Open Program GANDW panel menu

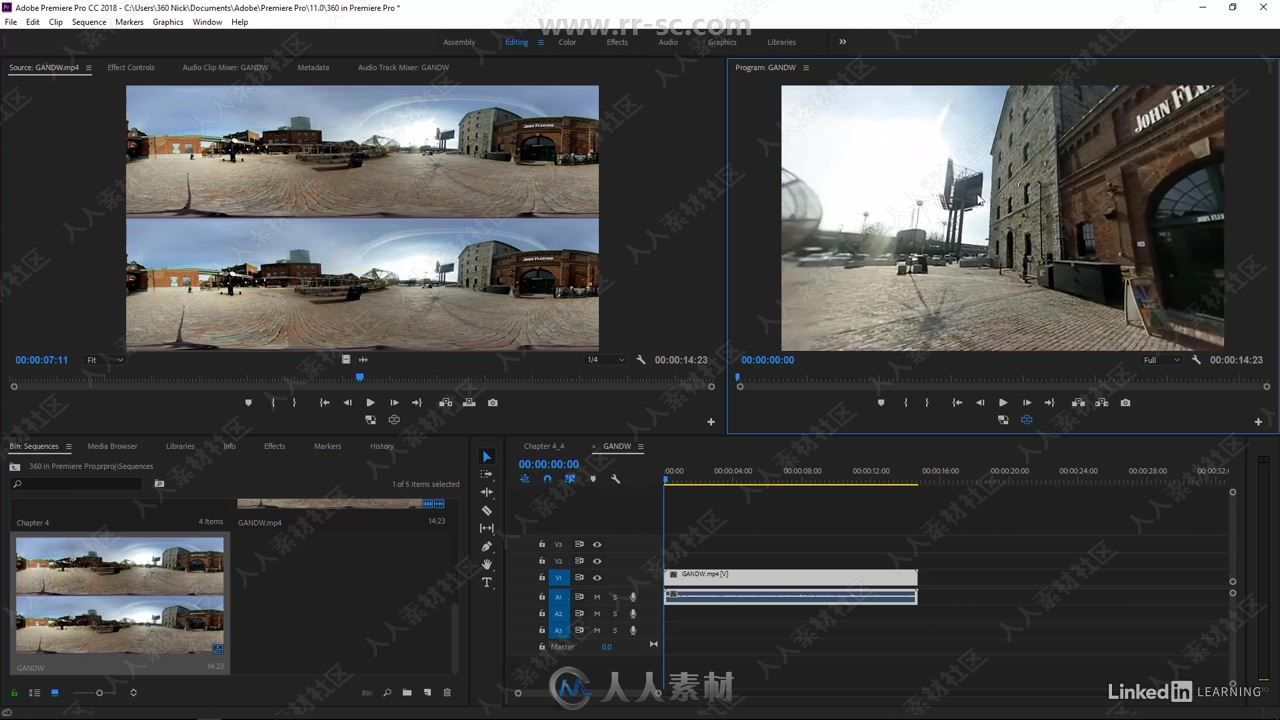pyautogui.click(x=805, y=68)
